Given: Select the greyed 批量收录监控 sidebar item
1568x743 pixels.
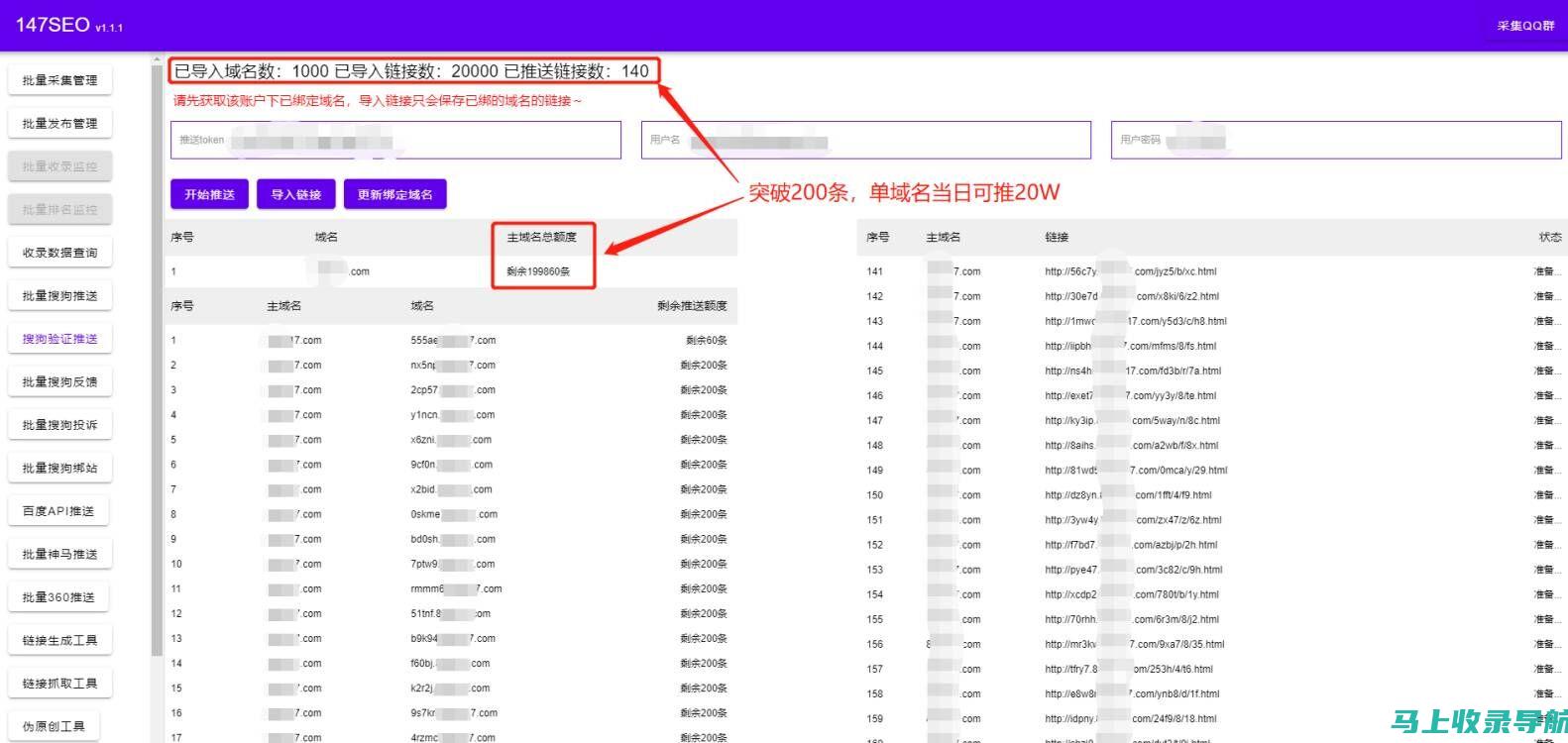Looking at the screenshot, I should pyautogui.click(x=59, y=166).
